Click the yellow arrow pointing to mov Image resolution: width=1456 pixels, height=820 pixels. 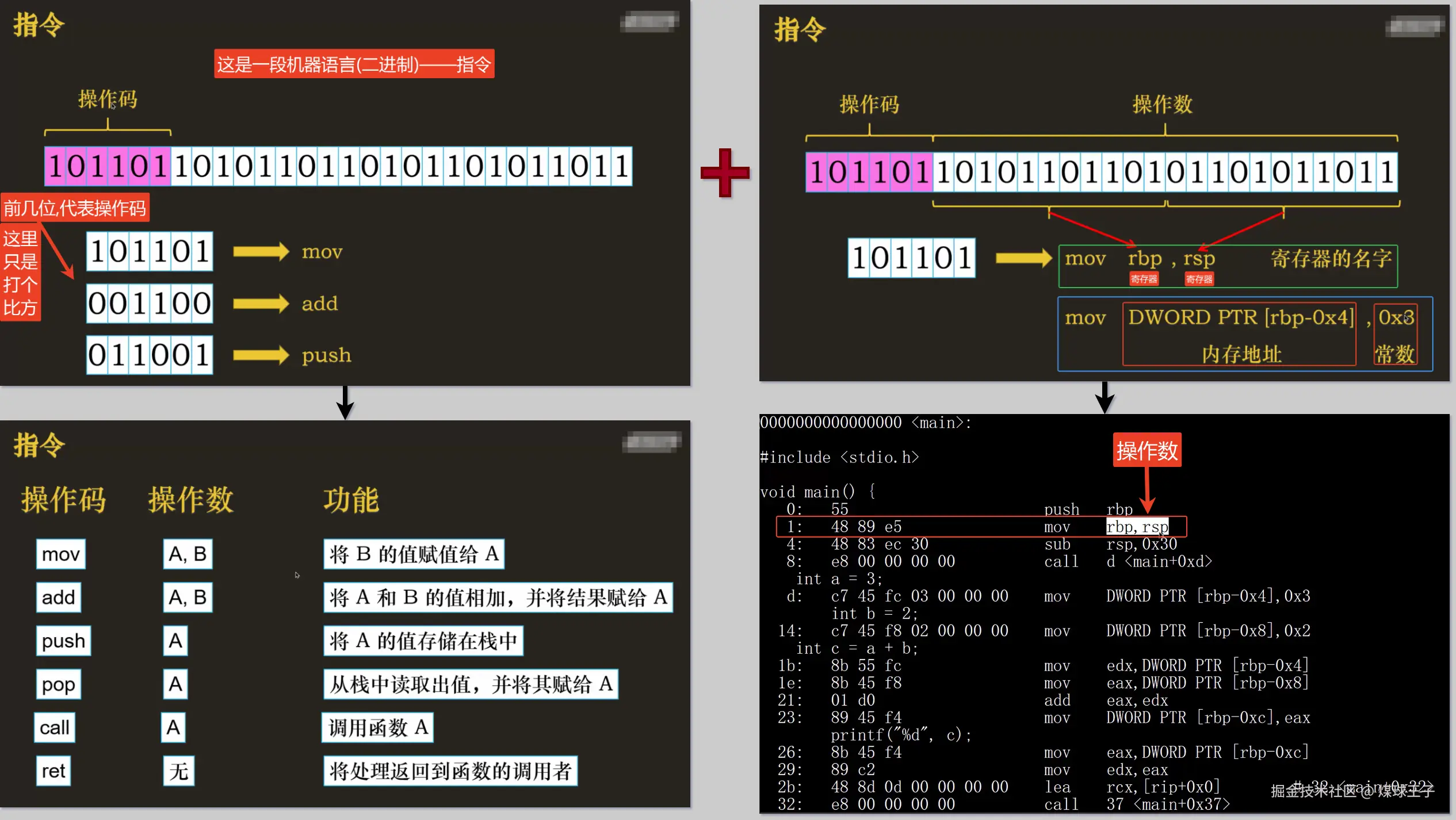click(261, 251)
